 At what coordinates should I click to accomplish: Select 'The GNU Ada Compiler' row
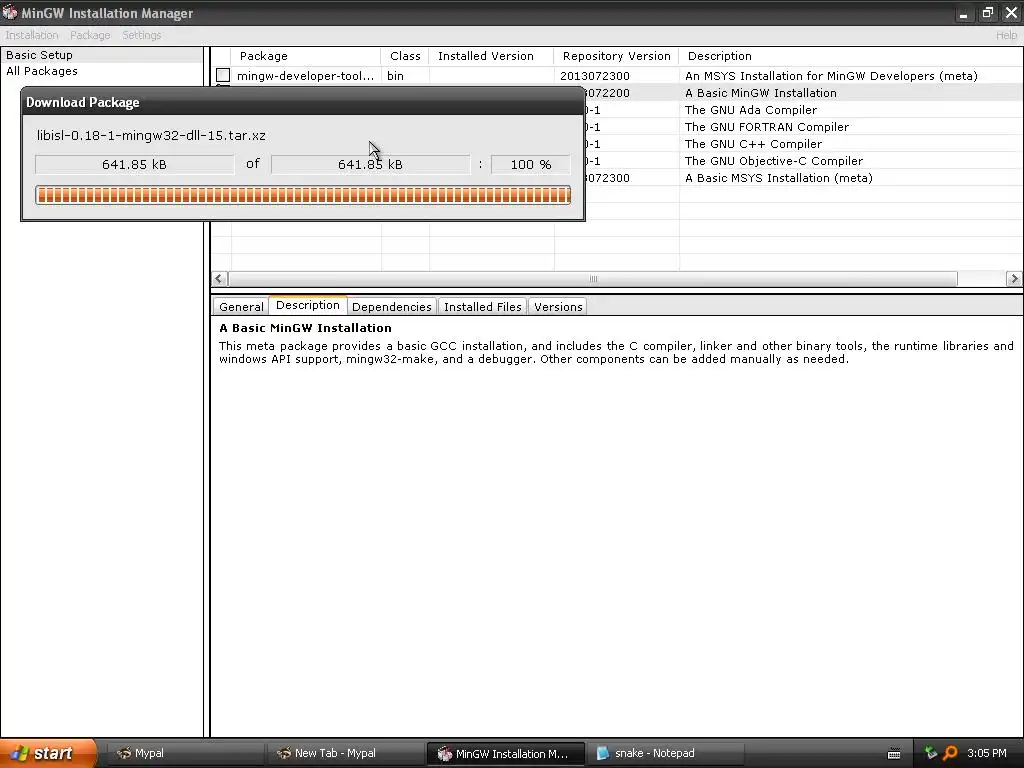pos(803,110)
